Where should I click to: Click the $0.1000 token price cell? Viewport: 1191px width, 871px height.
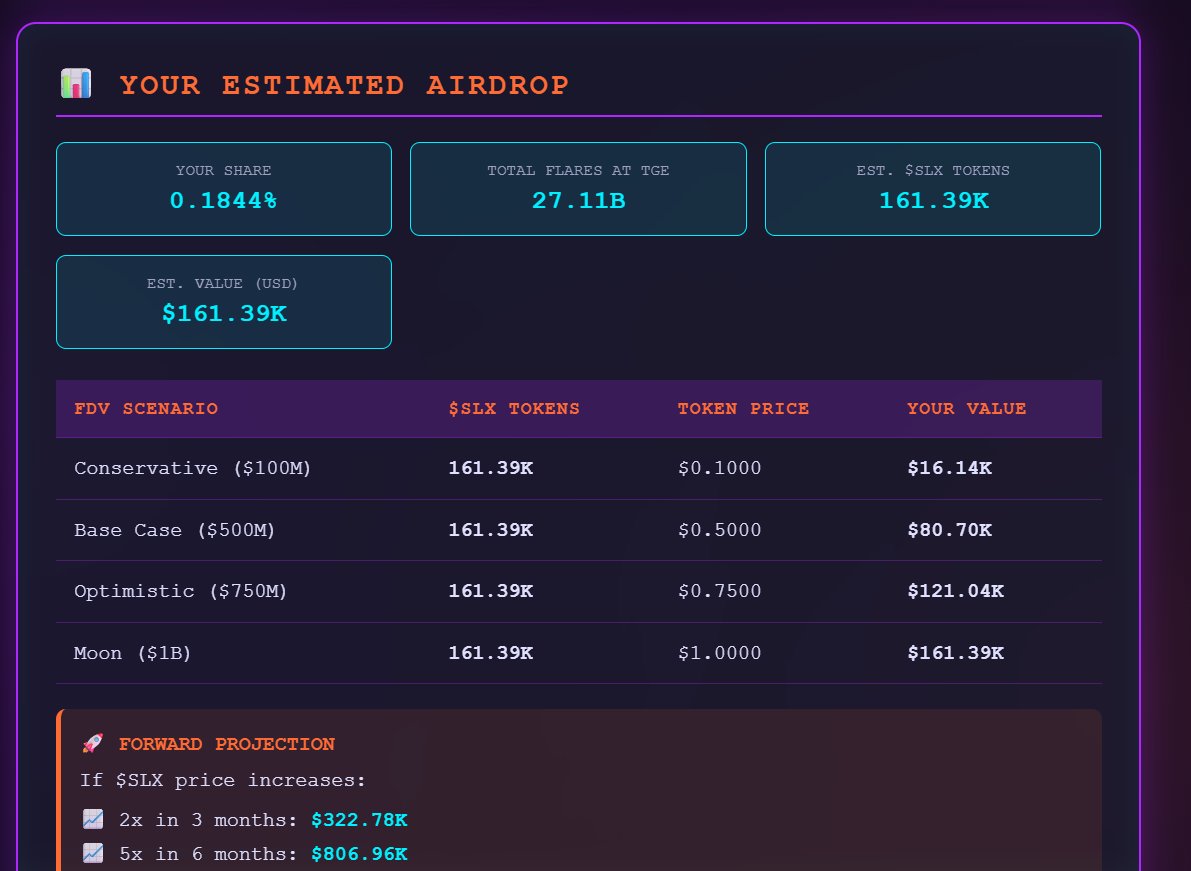(x=719, y=468)
